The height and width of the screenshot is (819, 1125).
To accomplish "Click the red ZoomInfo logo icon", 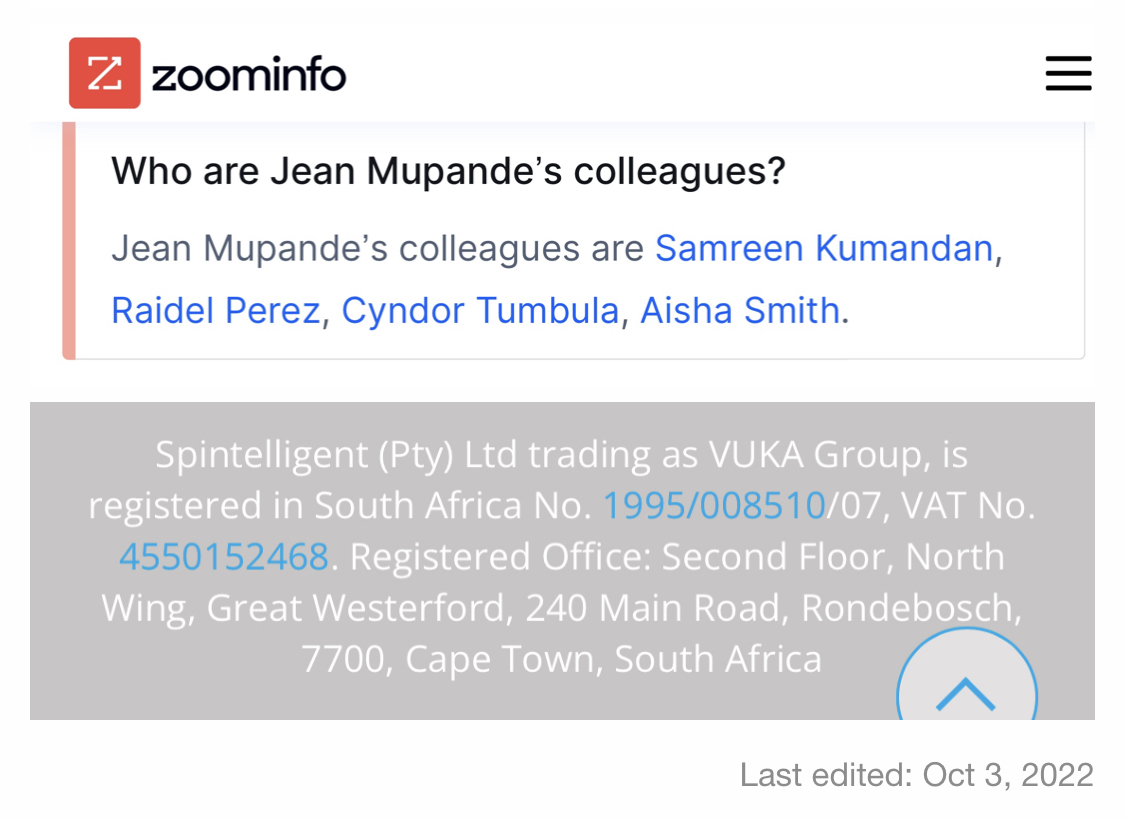I will [x=104, y=73].
